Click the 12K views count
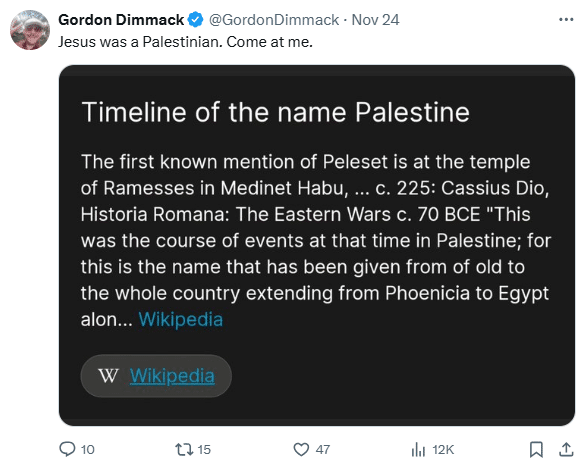The width and height of the screenshot is (583, 467). pyautogui.click(x=443, y=450)
